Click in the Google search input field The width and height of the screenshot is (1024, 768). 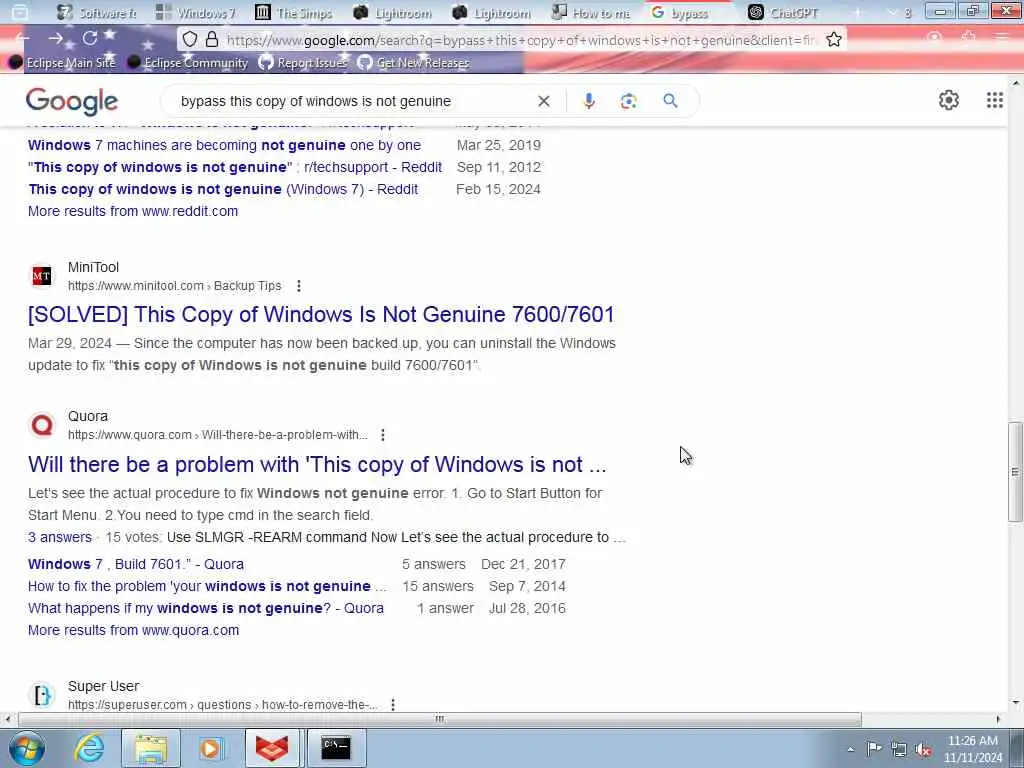(x=353, y=101)
